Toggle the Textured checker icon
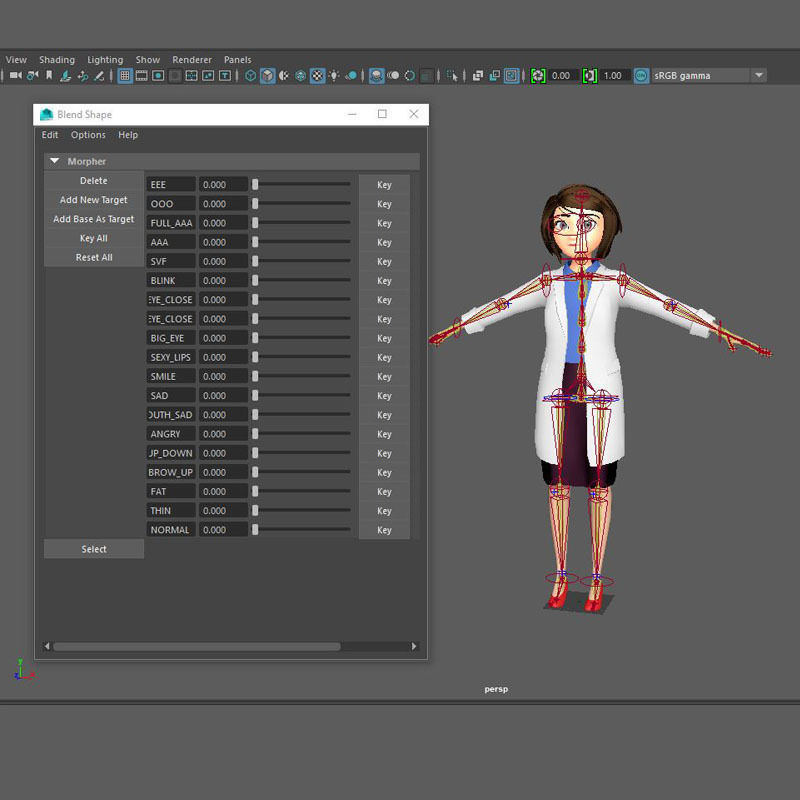The width and height of the screenshot is (800, 800). 317,76
